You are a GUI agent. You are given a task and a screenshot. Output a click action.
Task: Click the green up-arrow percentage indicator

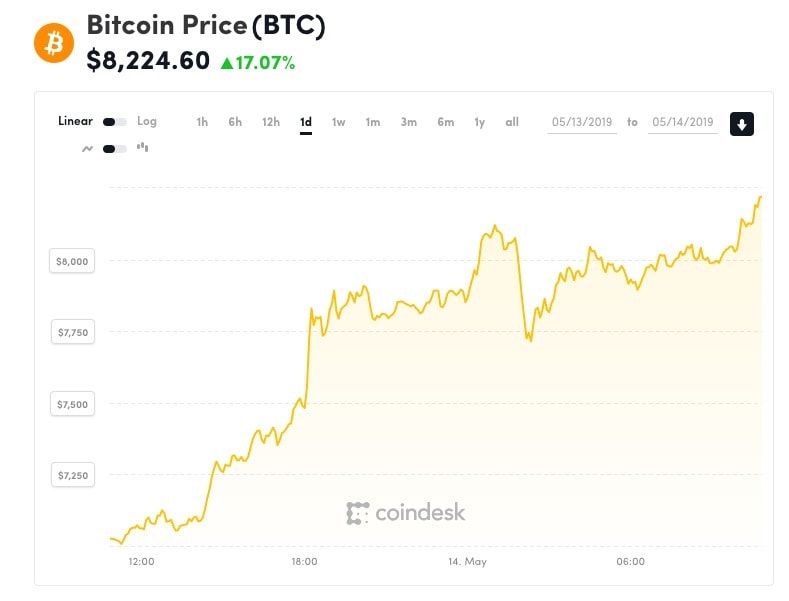click(x=258, y=63)
